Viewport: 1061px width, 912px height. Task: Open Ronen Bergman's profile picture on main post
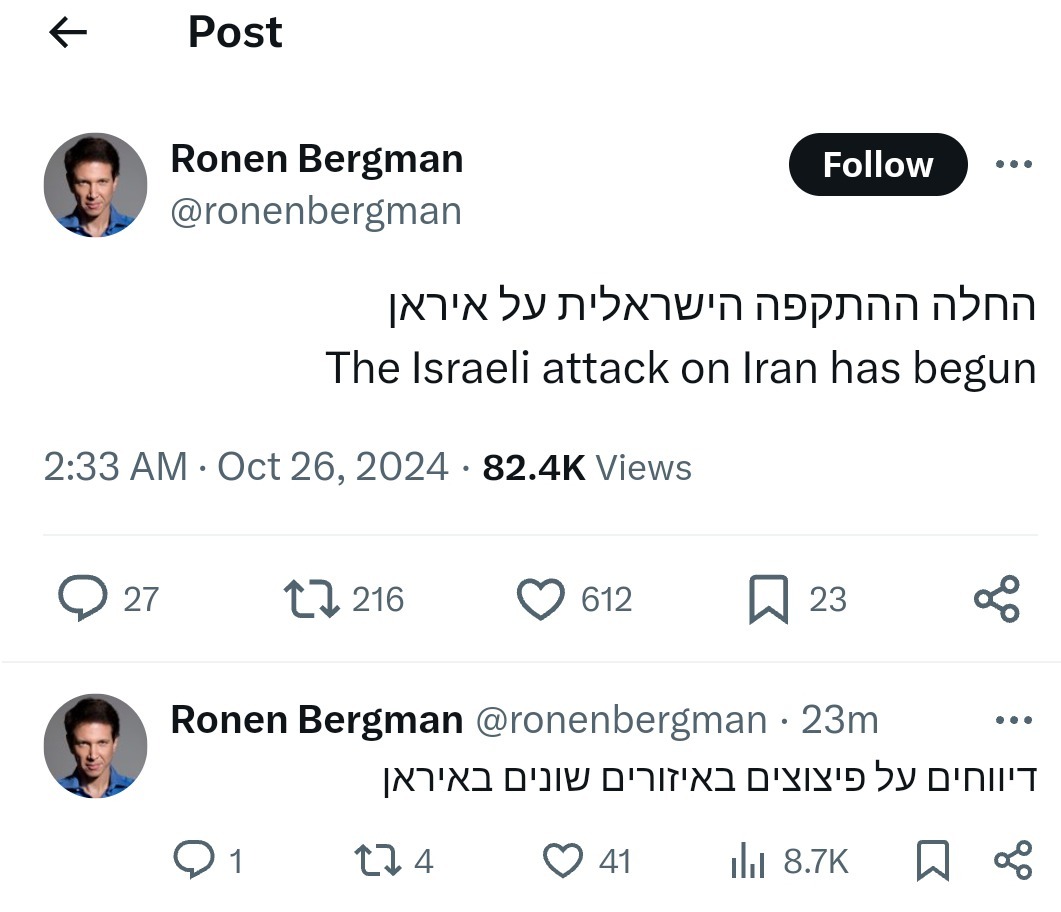click(x=95, y=185)
